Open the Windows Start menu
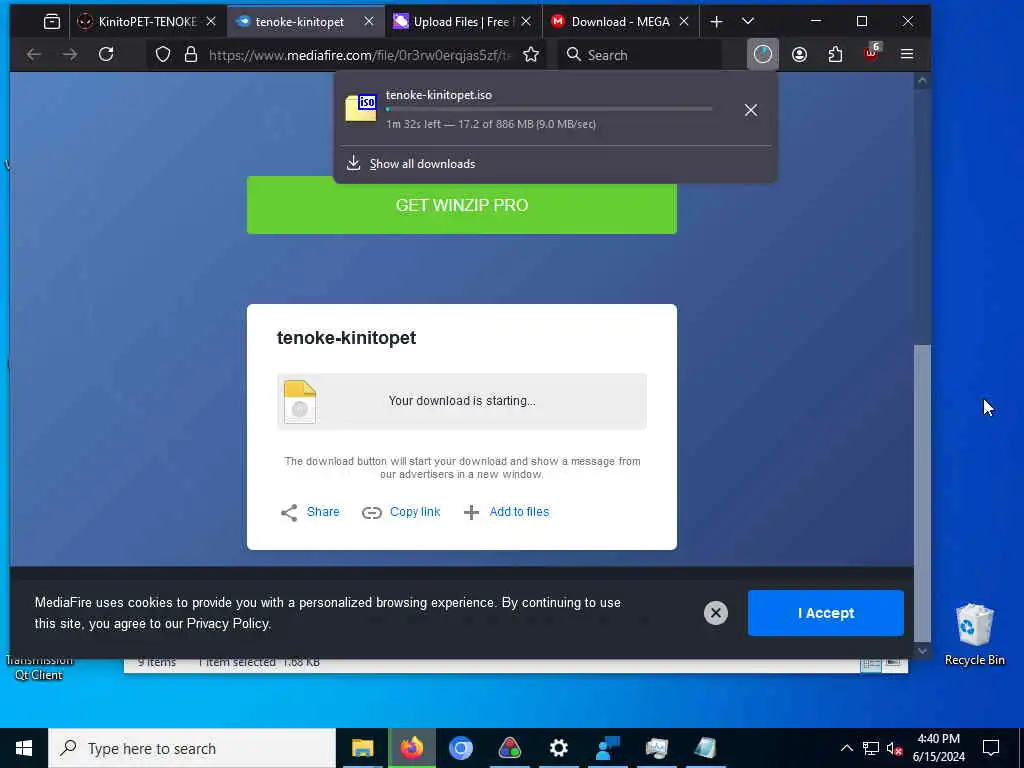The height and width of the screenshot is (768, 1024). point(24,748)
